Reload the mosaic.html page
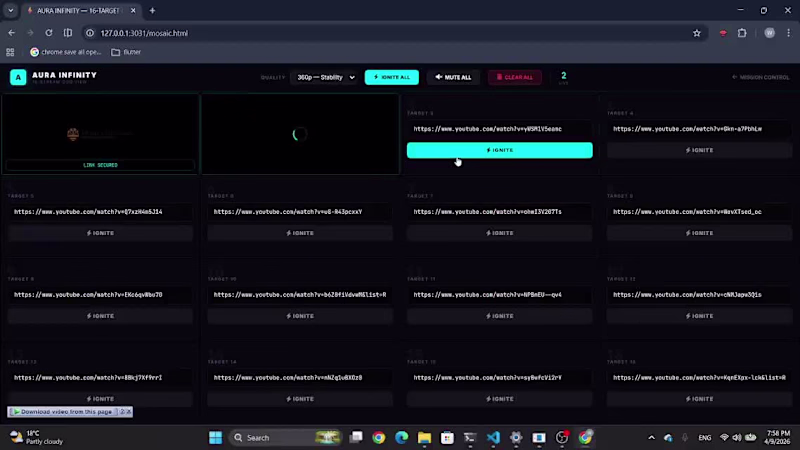The height and width of the screenshot is (450, 800). coord(48,33)
